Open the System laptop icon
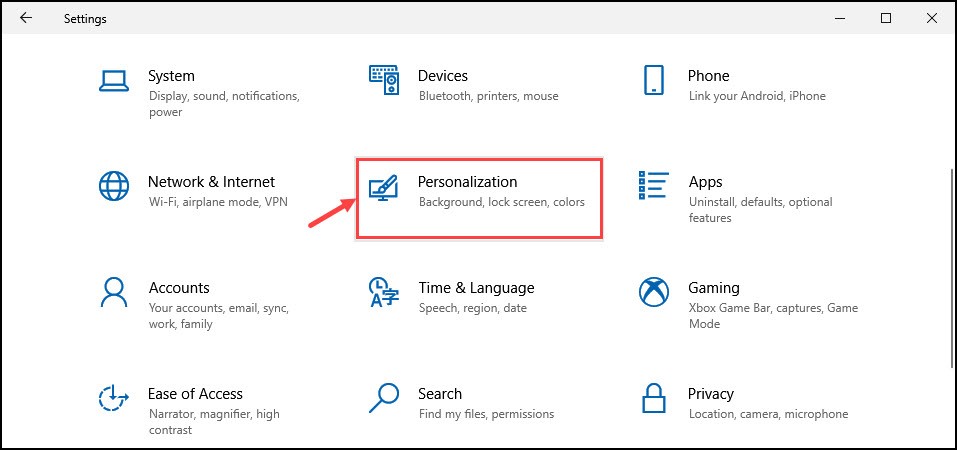Image resolution: width=957 pixels, height=450 pixels. pyautogui.click(x=114, y=81)
